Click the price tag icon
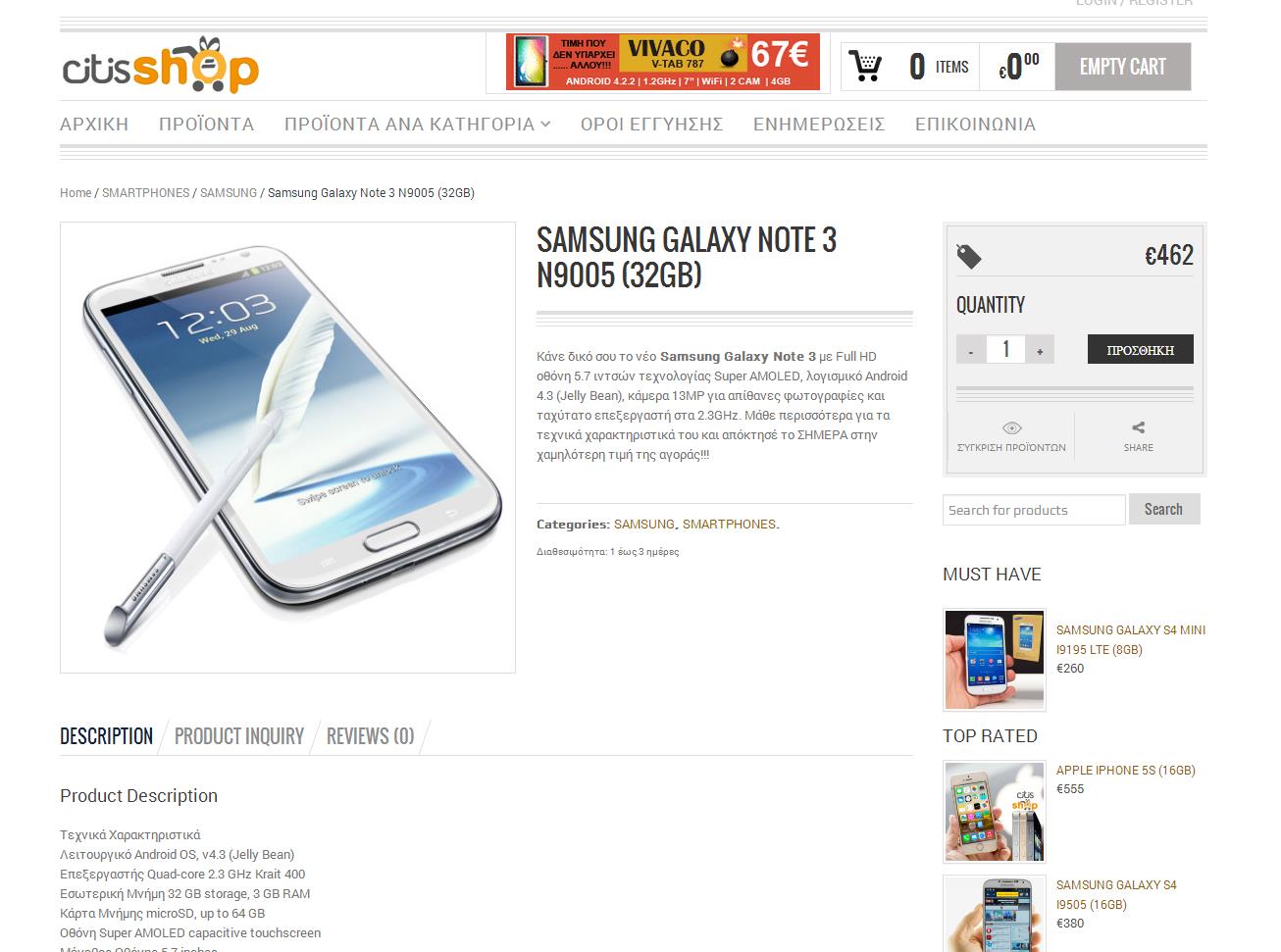 point(968,256)
